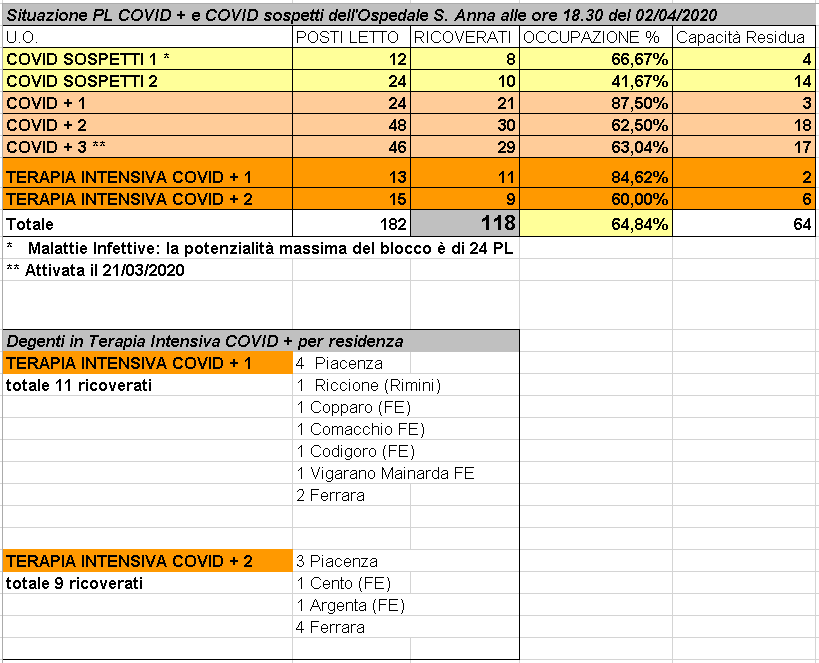
Task: Select the 'POSTI LETTO' column header
Action: 351,37
